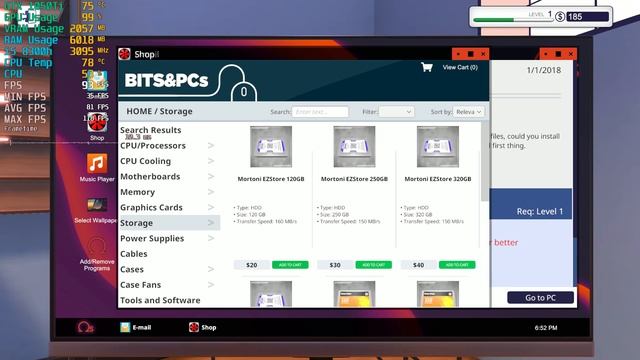Click the dollar money icon in HUD
The height and width of the screenshot is (360, 640).
click(x=560, y=17)
